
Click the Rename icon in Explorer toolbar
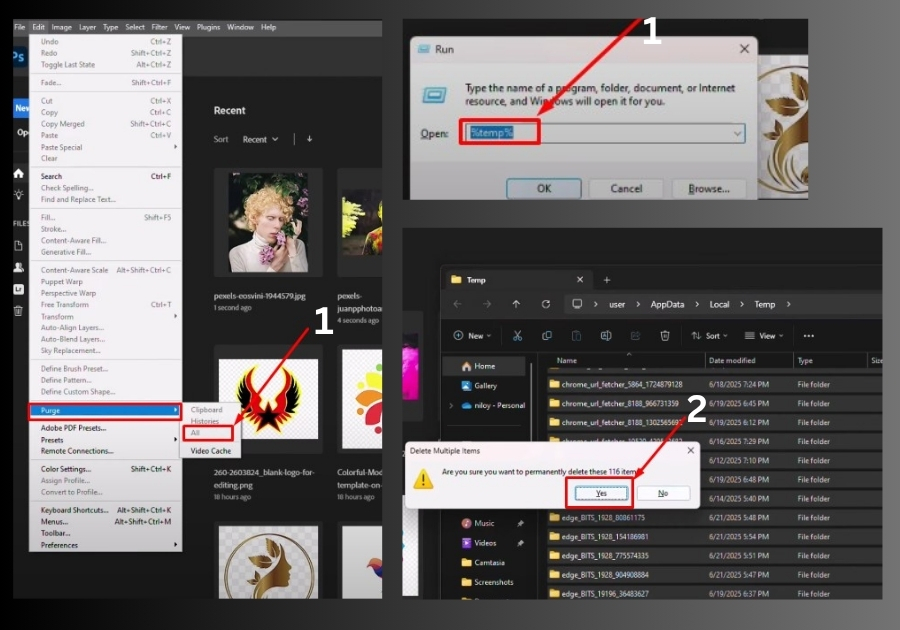[x=606, y=336]
